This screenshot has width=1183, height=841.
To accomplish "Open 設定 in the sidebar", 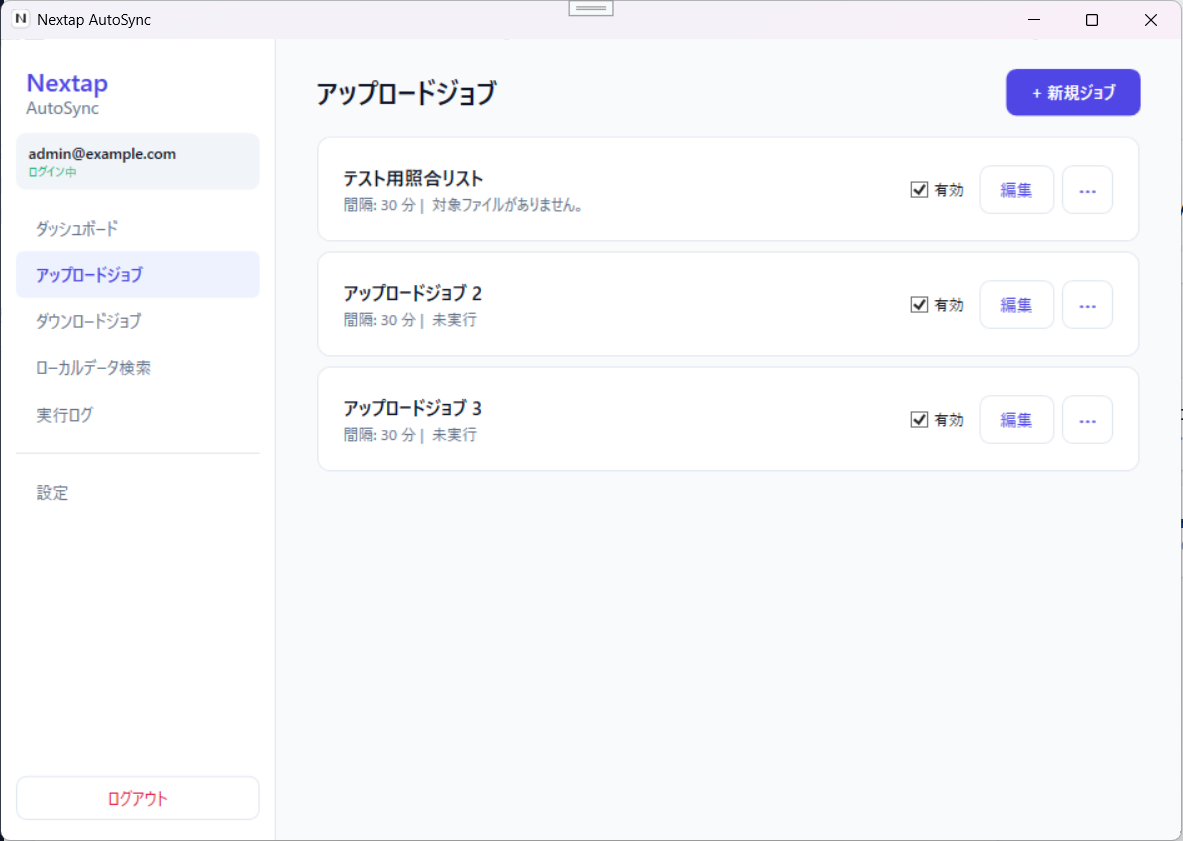I will [x=137, y=493].
